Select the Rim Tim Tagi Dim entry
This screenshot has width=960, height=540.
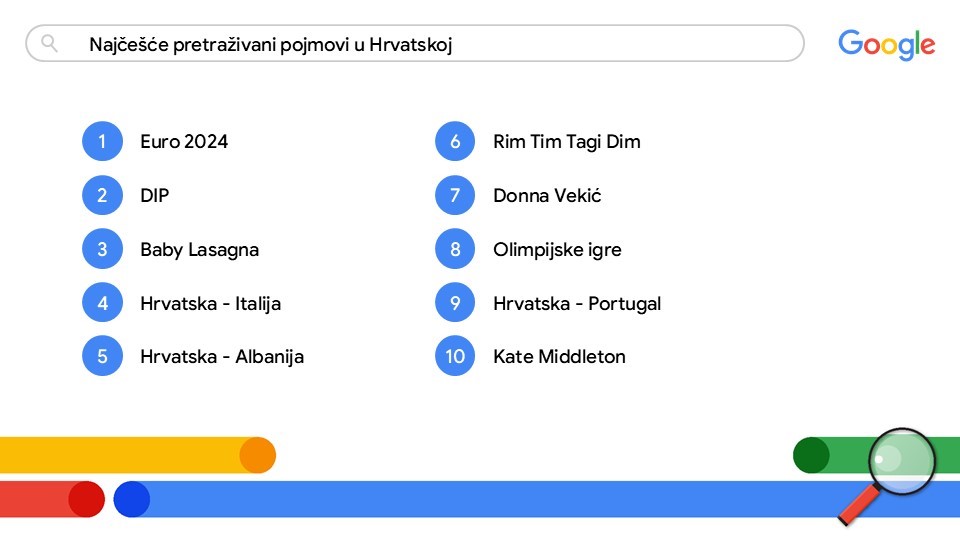click(x=567, y=142)
